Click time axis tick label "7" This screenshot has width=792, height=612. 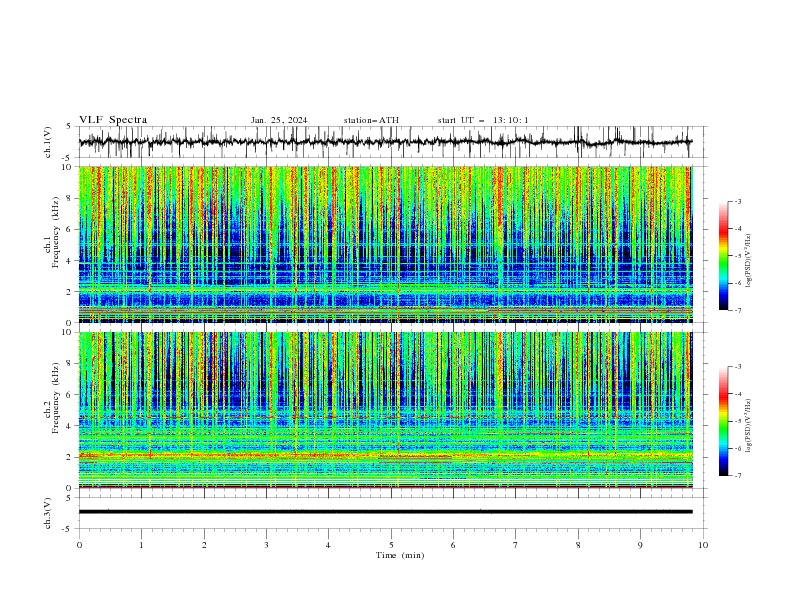(x=516, y=545)
